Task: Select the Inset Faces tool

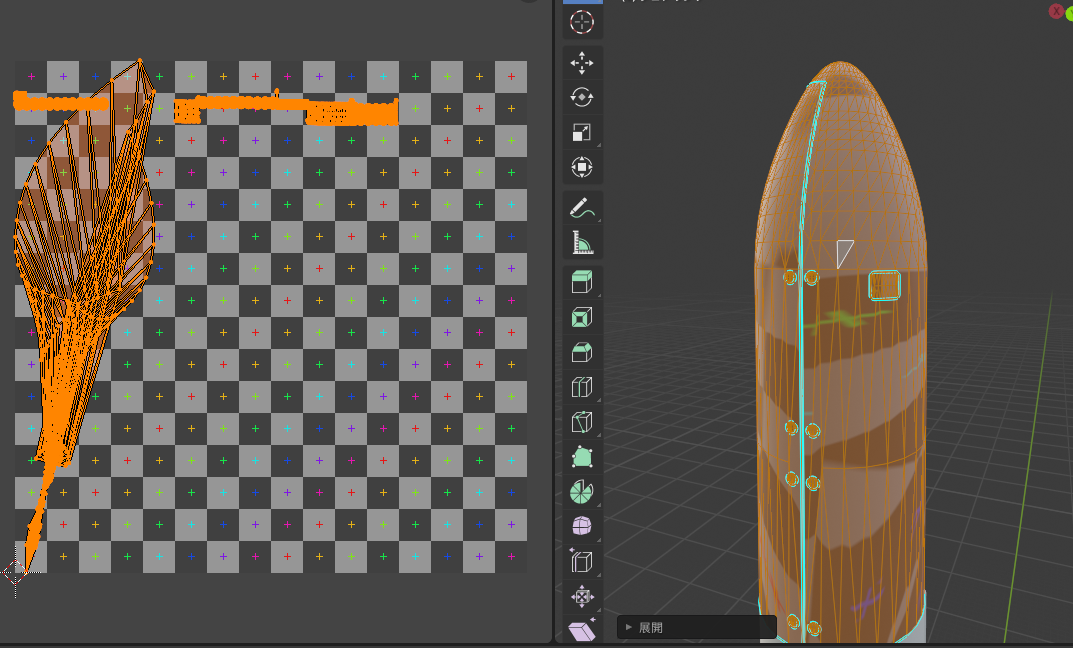Action: [582, 317]
